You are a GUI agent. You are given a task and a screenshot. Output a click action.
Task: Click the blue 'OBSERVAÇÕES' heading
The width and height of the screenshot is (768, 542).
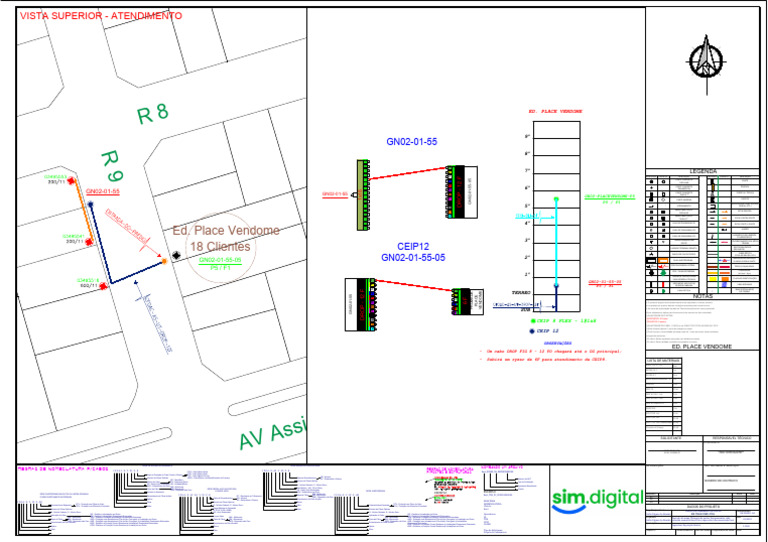tap(558, 343)
